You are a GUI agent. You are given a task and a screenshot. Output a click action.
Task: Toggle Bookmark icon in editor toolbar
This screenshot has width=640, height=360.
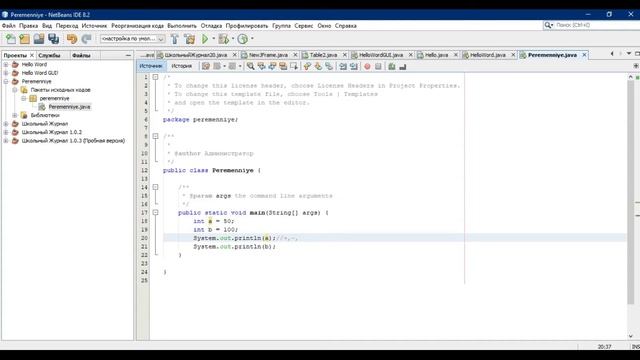click(x=329, y=66)
